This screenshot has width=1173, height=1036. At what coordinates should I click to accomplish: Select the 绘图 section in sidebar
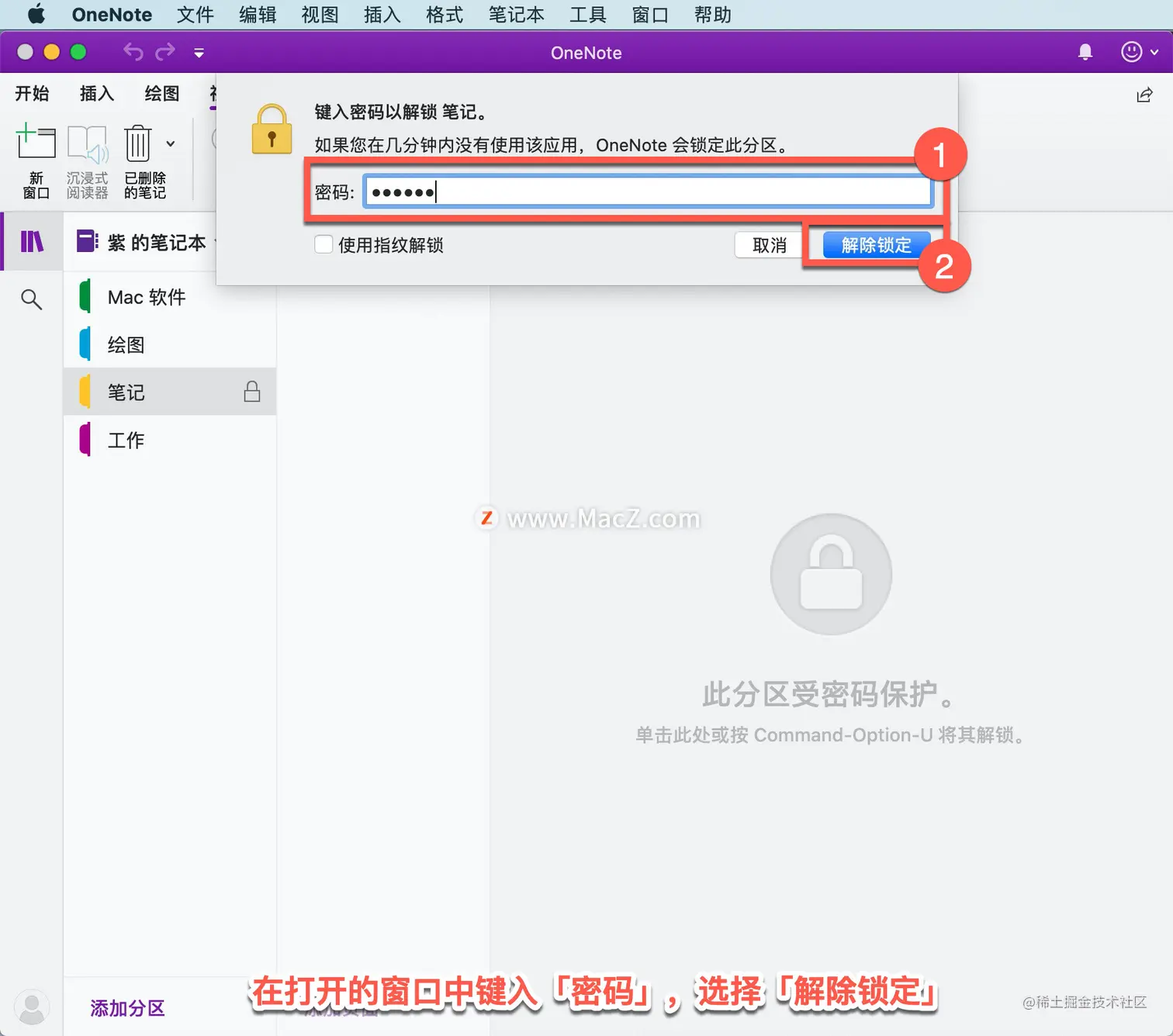(x=170, y=344)
